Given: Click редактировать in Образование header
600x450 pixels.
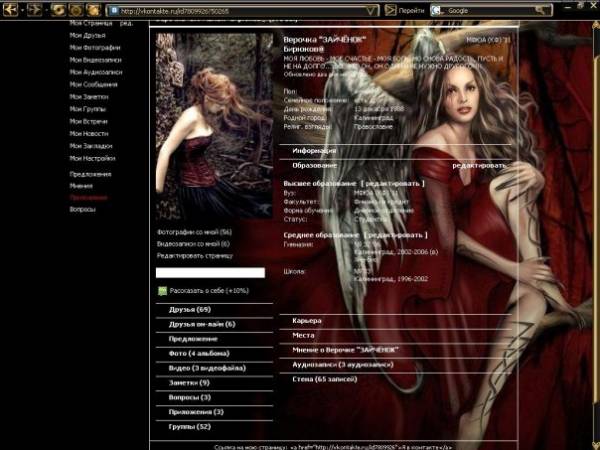Looking at the screenshot, I should pos(479,166).
